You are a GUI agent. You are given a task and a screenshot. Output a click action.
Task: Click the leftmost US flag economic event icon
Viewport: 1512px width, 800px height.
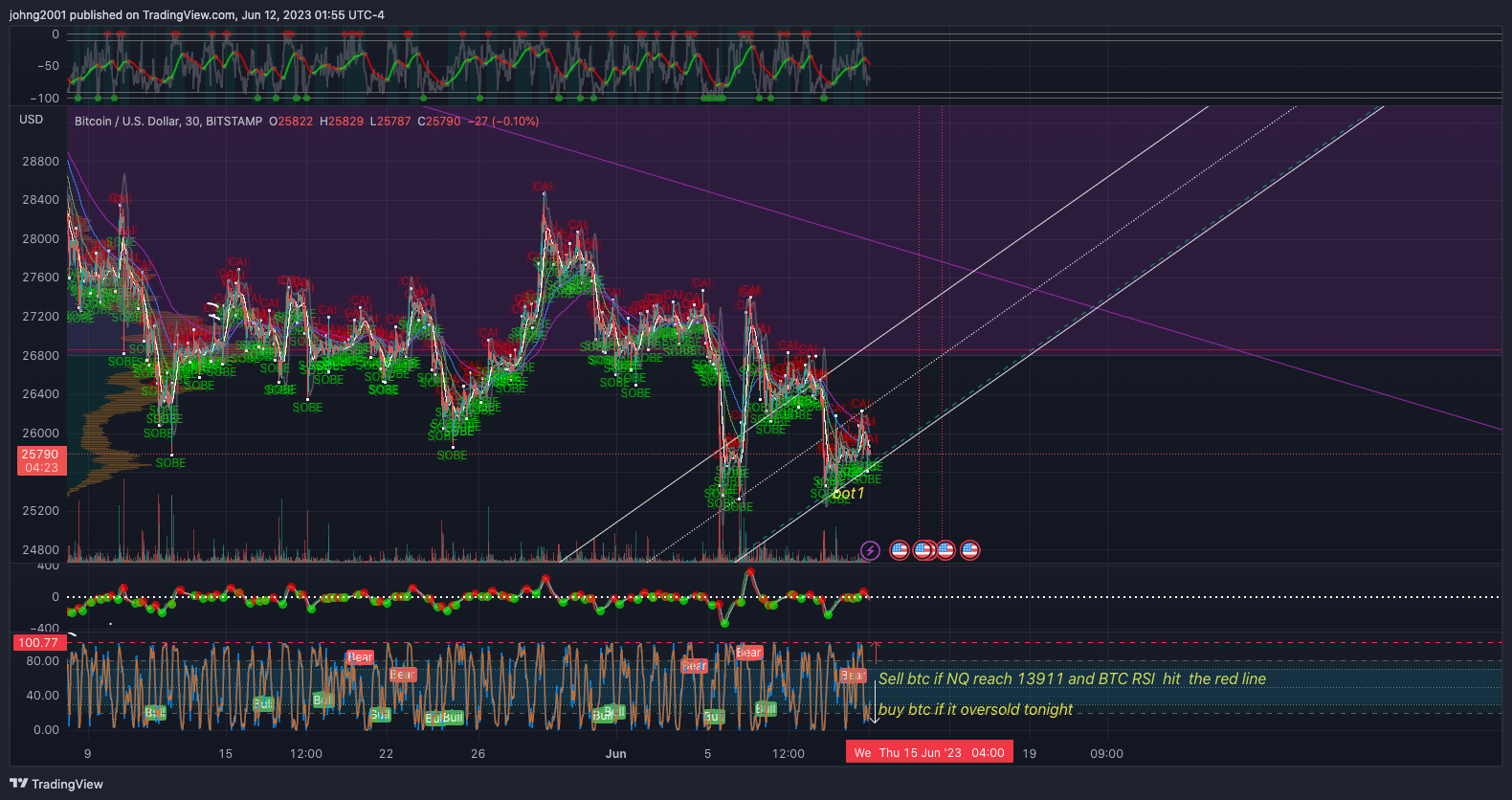click(x=900, y=550)
